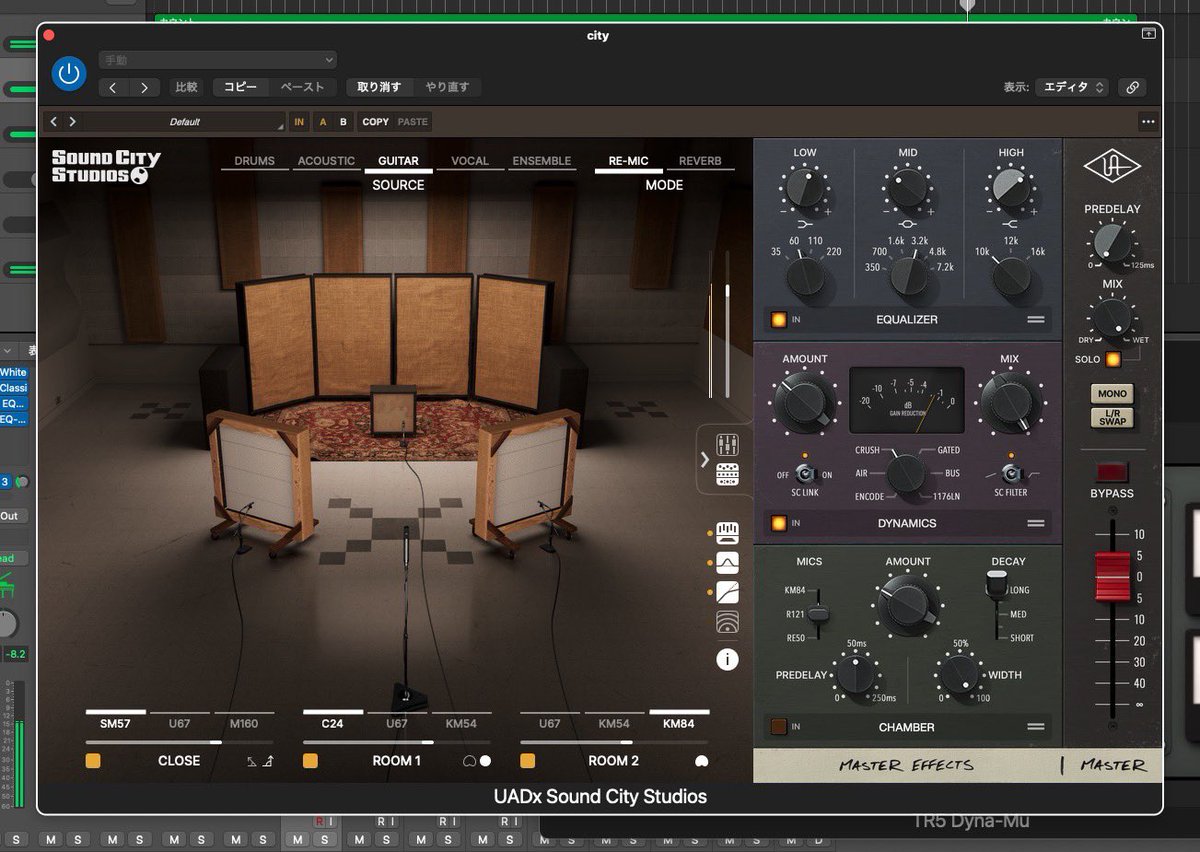Click the chamber MICS selector slider
The width and height of the screenshot is (1200, 852).
pos(818,613)
